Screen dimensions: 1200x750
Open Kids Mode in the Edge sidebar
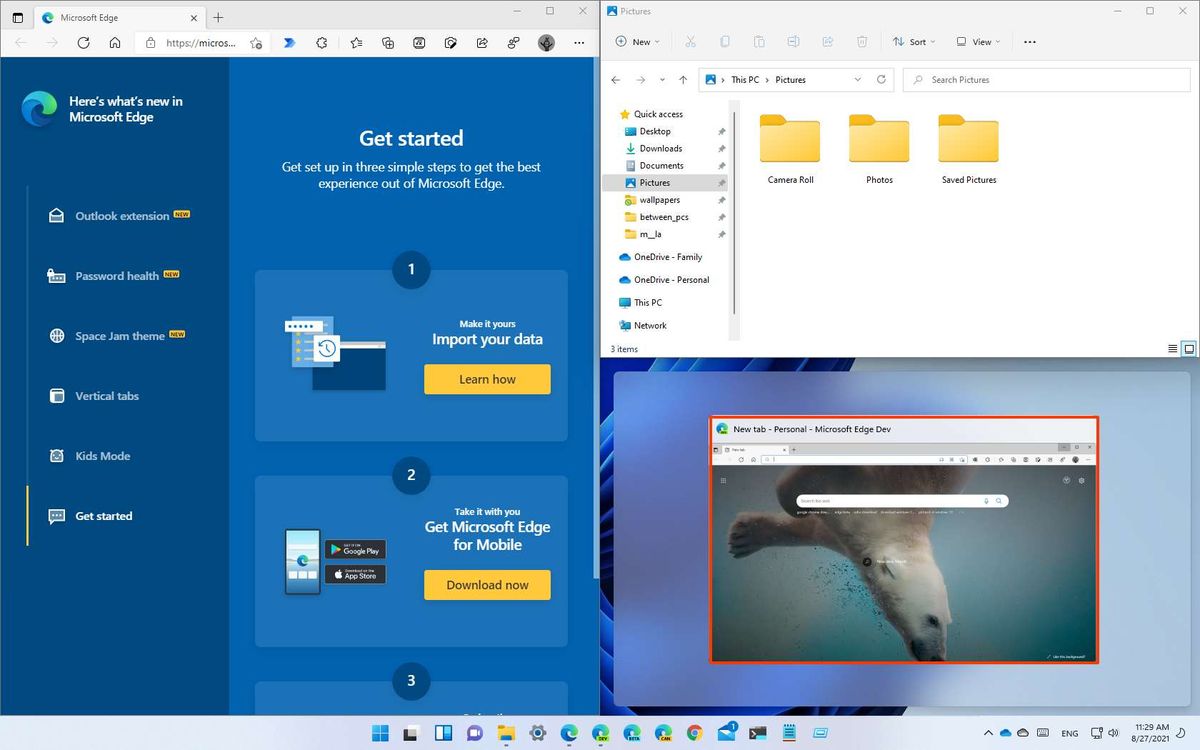(103, 455)
